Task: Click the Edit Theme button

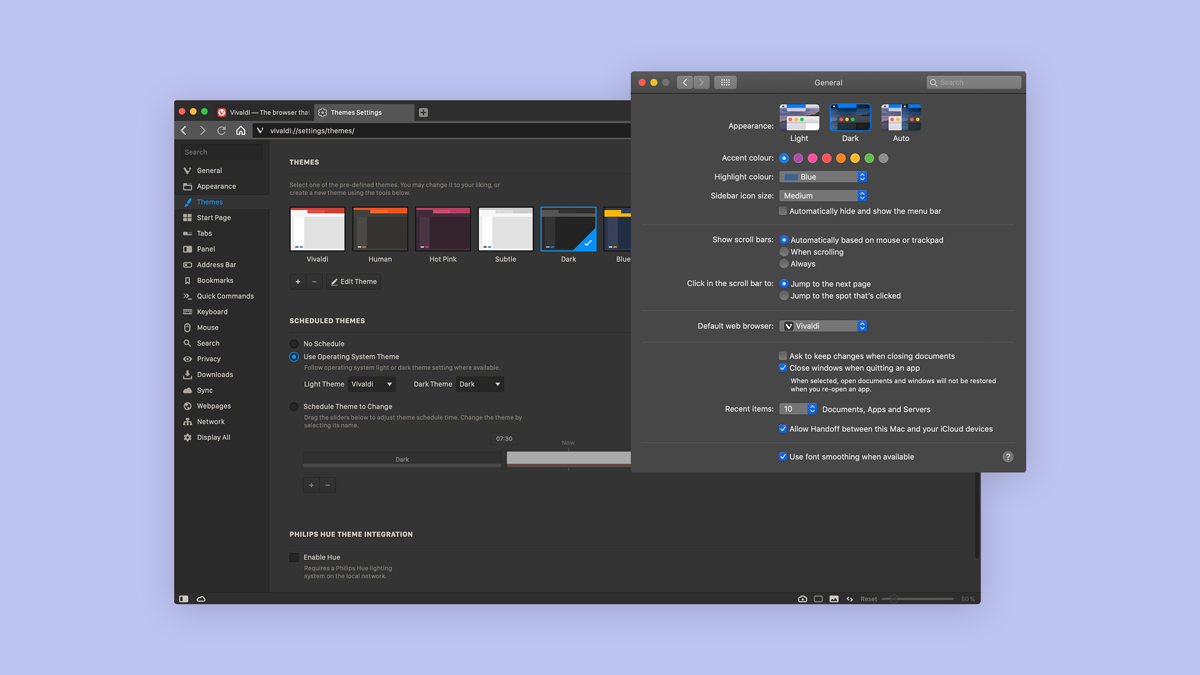Action: coord(354,282)
